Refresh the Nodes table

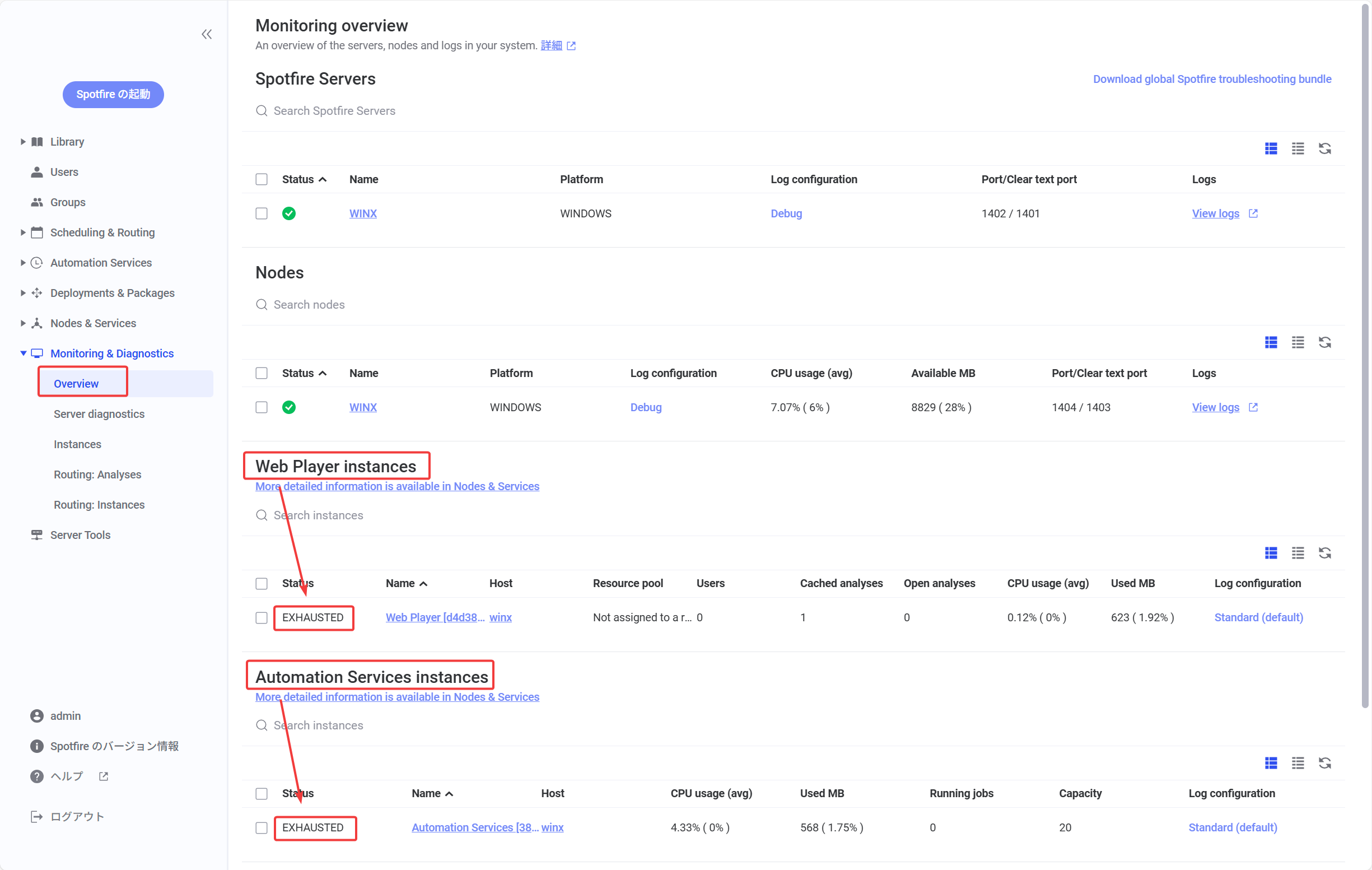(x=1325, y=342)
